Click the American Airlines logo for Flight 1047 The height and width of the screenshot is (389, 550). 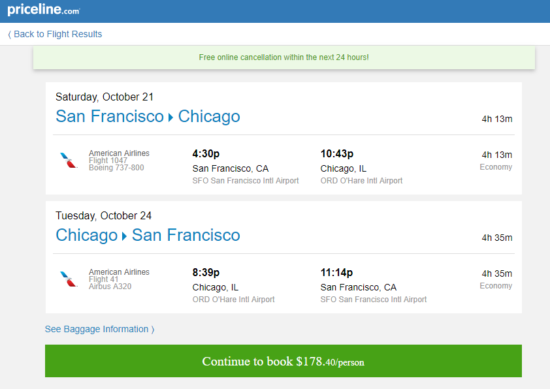[x=68, y=160]
